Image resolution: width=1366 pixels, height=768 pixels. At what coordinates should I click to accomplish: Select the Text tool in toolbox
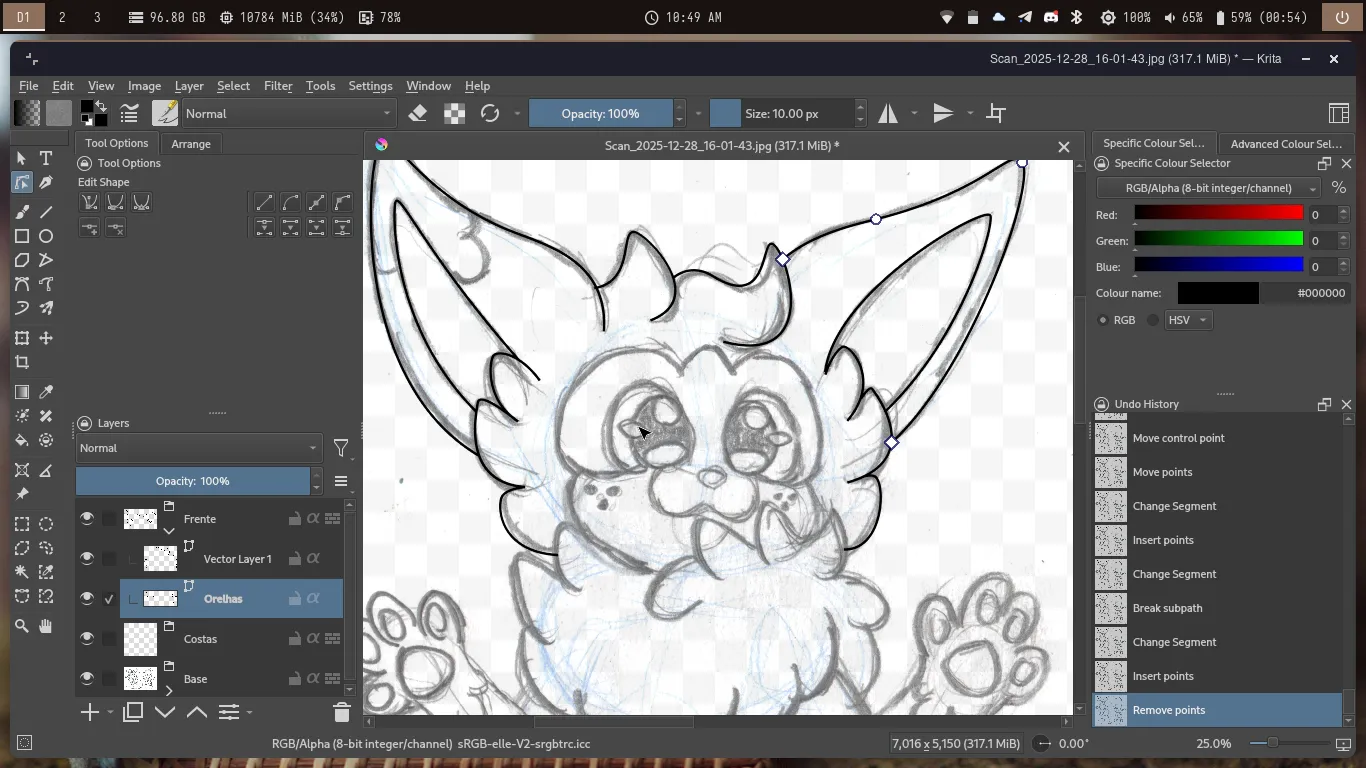pos(46,159)
